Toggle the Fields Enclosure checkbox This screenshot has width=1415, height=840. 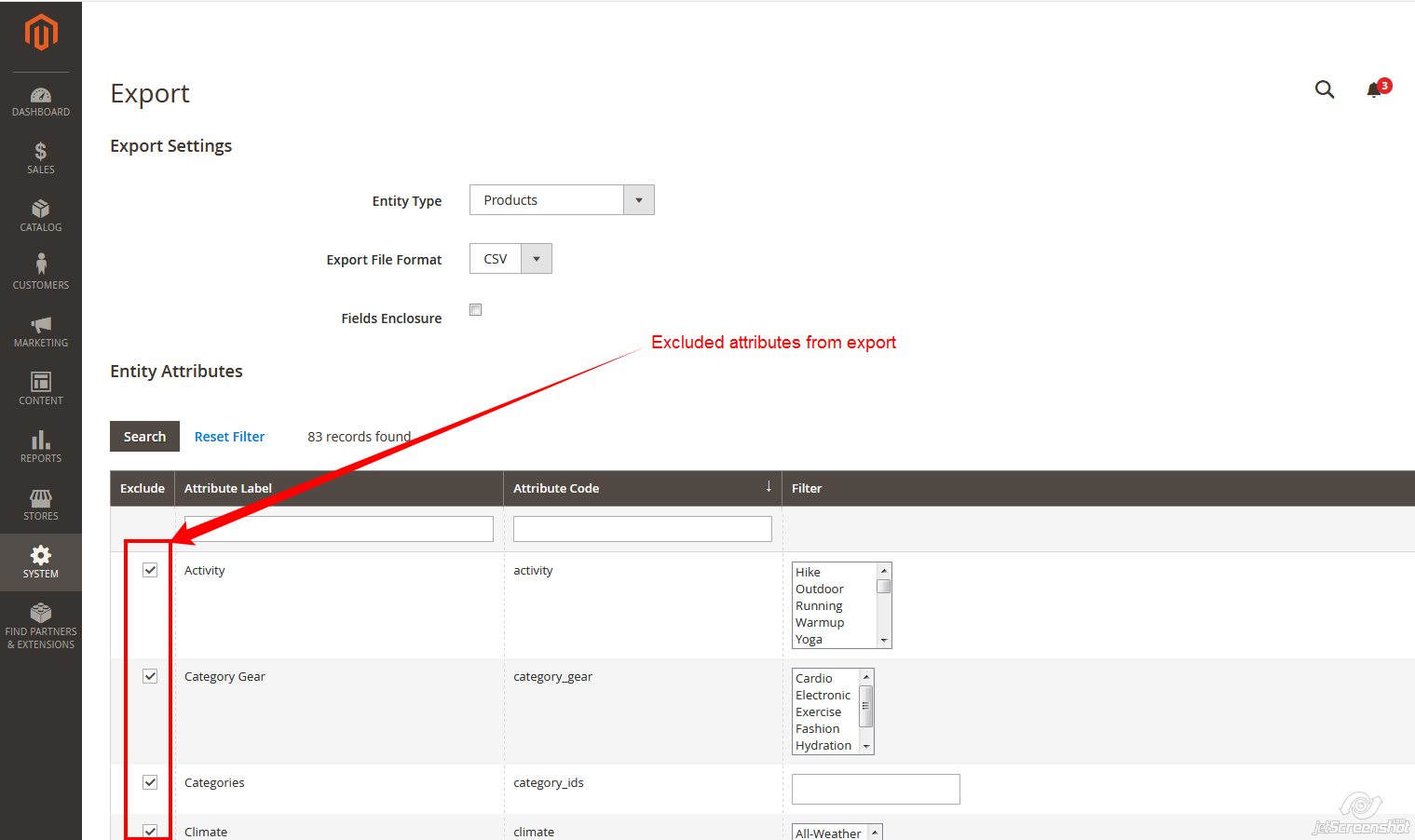(x=476, y=310)
